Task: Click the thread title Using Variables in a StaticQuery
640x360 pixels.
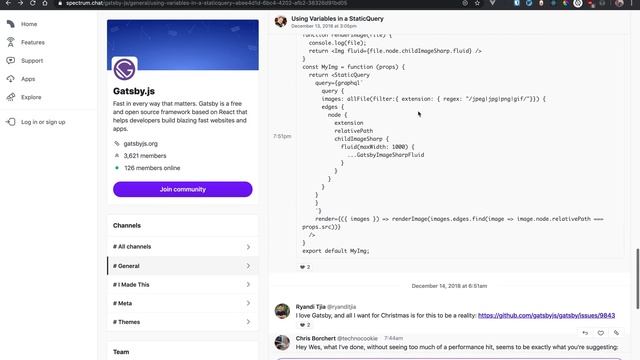Action: [x=337, y=19]
